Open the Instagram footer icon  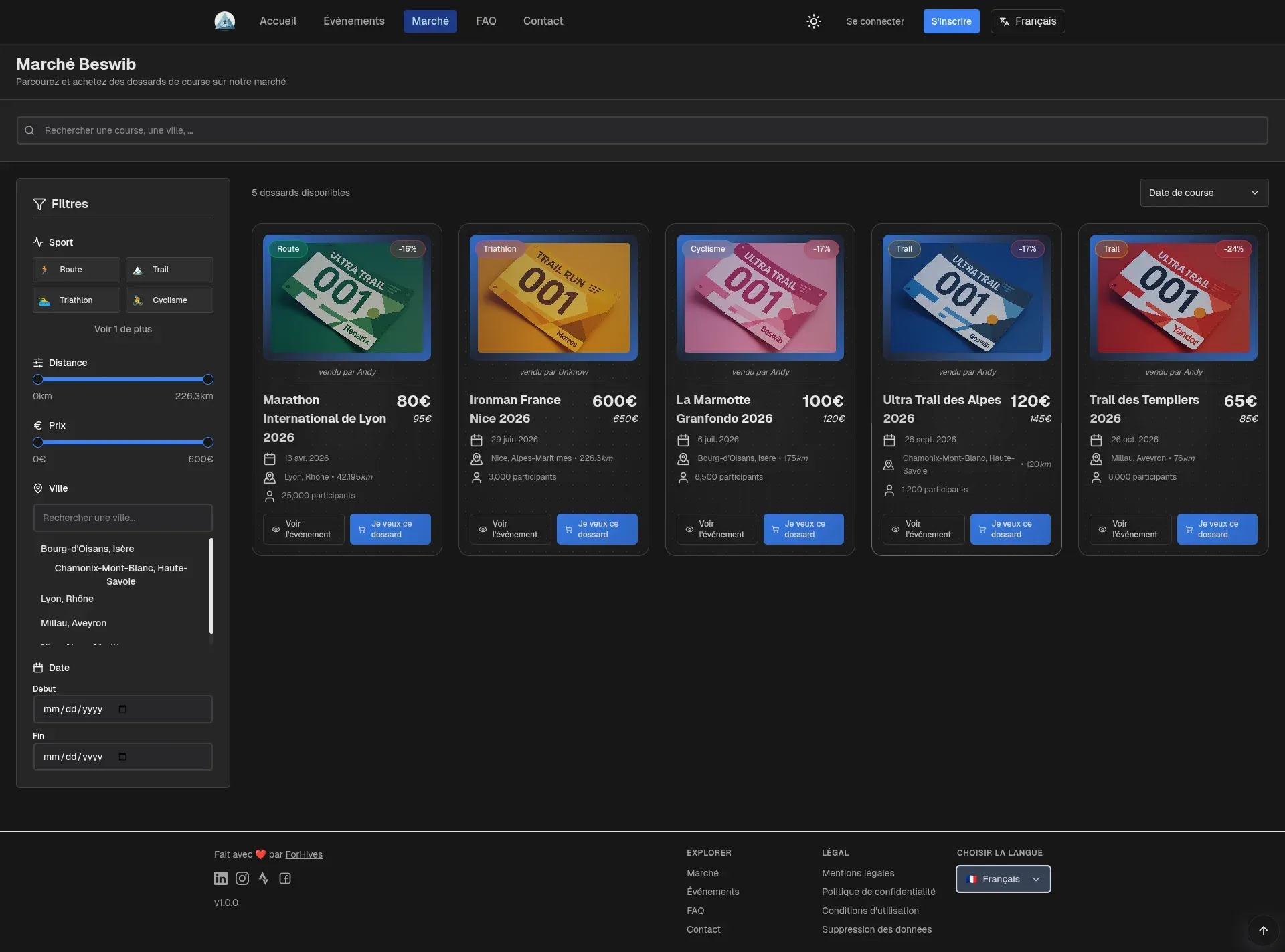[x=242, y=878]
